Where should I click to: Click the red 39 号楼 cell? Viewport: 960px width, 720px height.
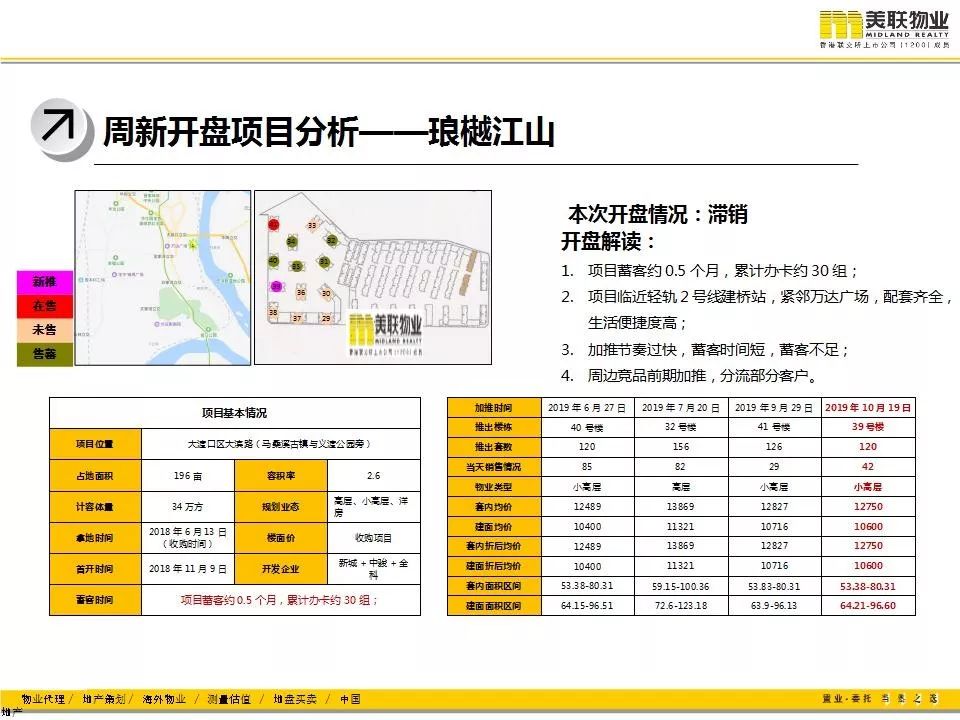(x=868, y=427)
